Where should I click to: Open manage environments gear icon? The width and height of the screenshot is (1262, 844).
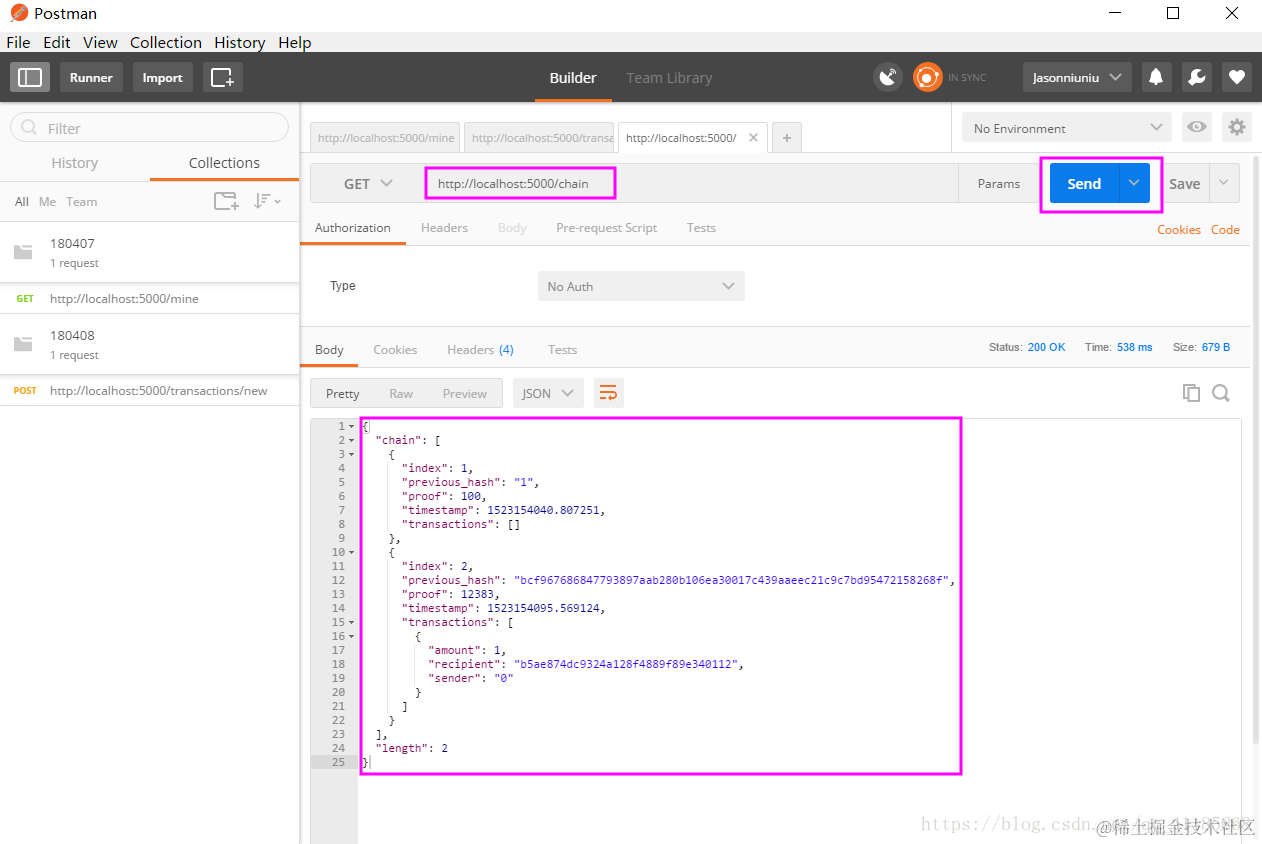coord(1237,127)
